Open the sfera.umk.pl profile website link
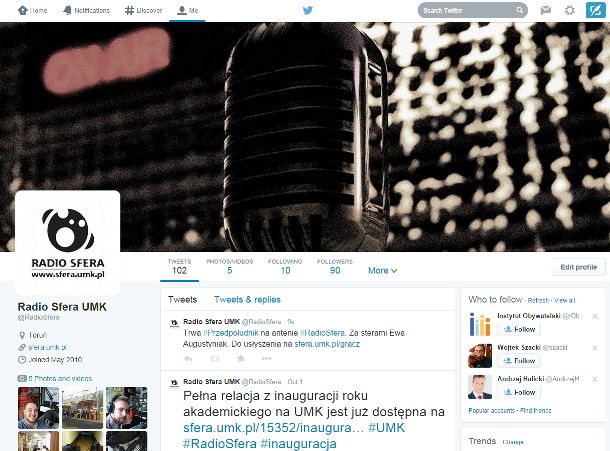This screenshot has width=610, height=451. tap(47, 347)
